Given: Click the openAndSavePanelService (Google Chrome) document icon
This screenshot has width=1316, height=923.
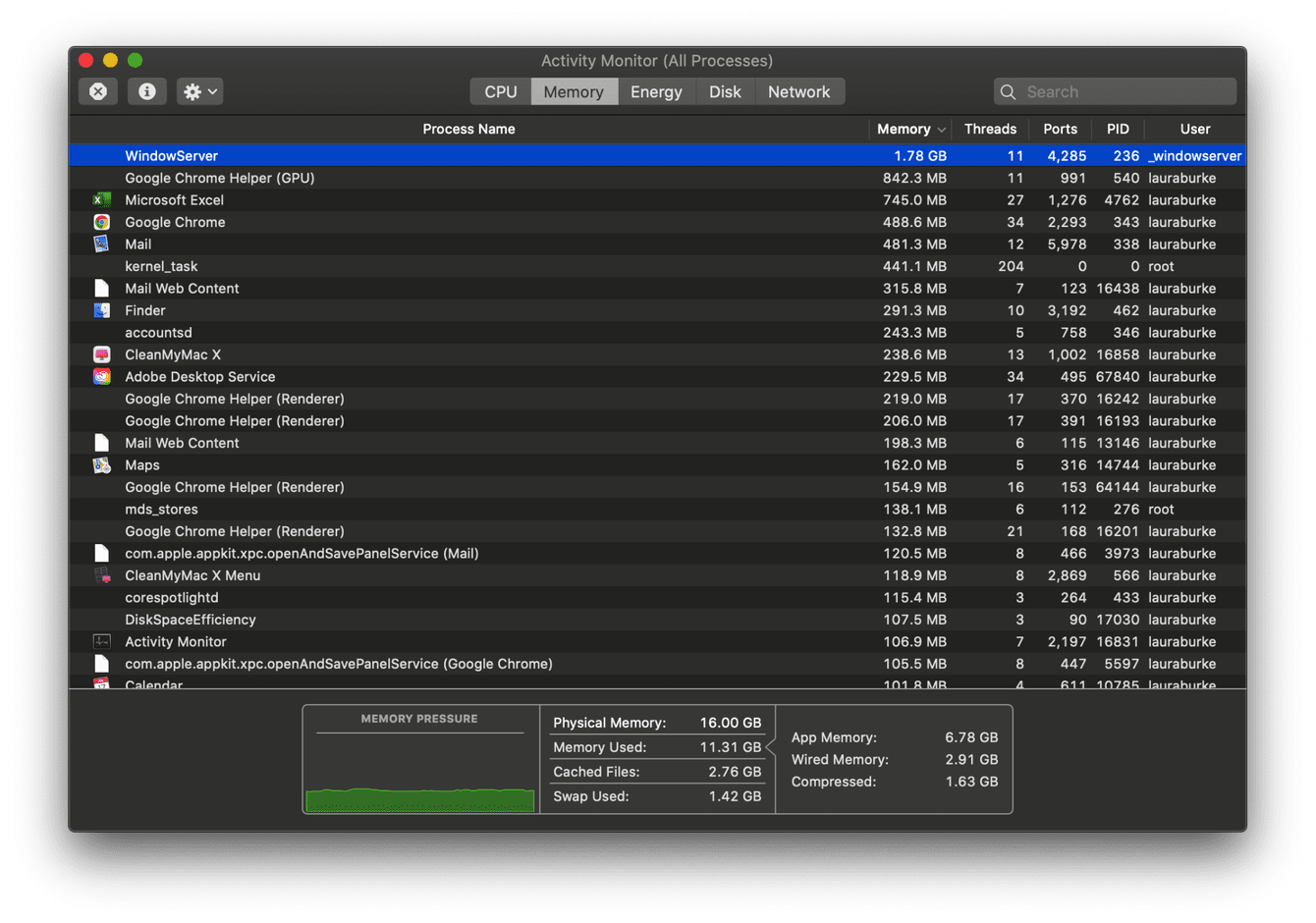Looking at the screenshot, I should click(101, 664).
